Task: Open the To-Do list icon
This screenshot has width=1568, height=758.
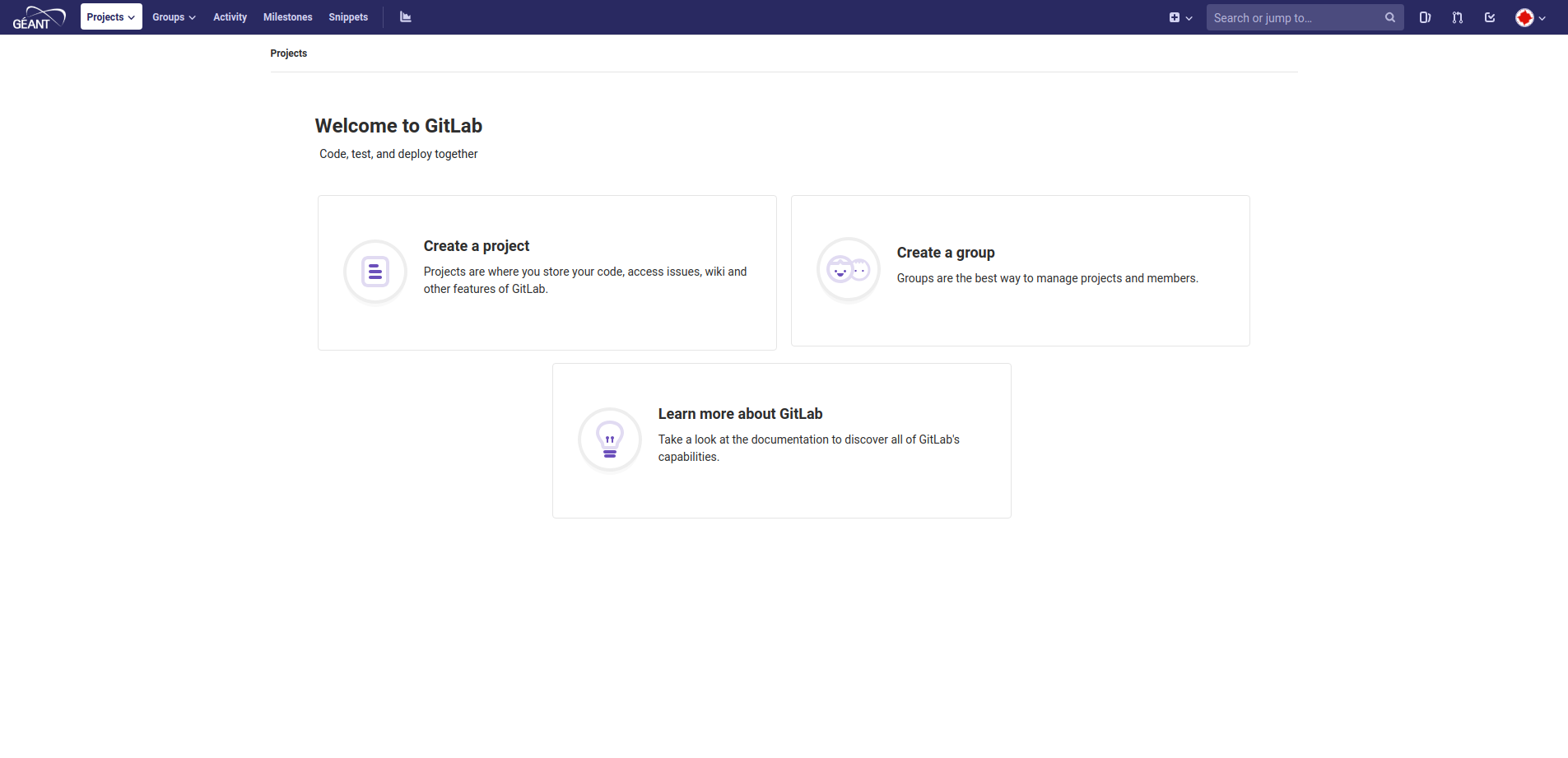Action: [x=1490, y=17]
